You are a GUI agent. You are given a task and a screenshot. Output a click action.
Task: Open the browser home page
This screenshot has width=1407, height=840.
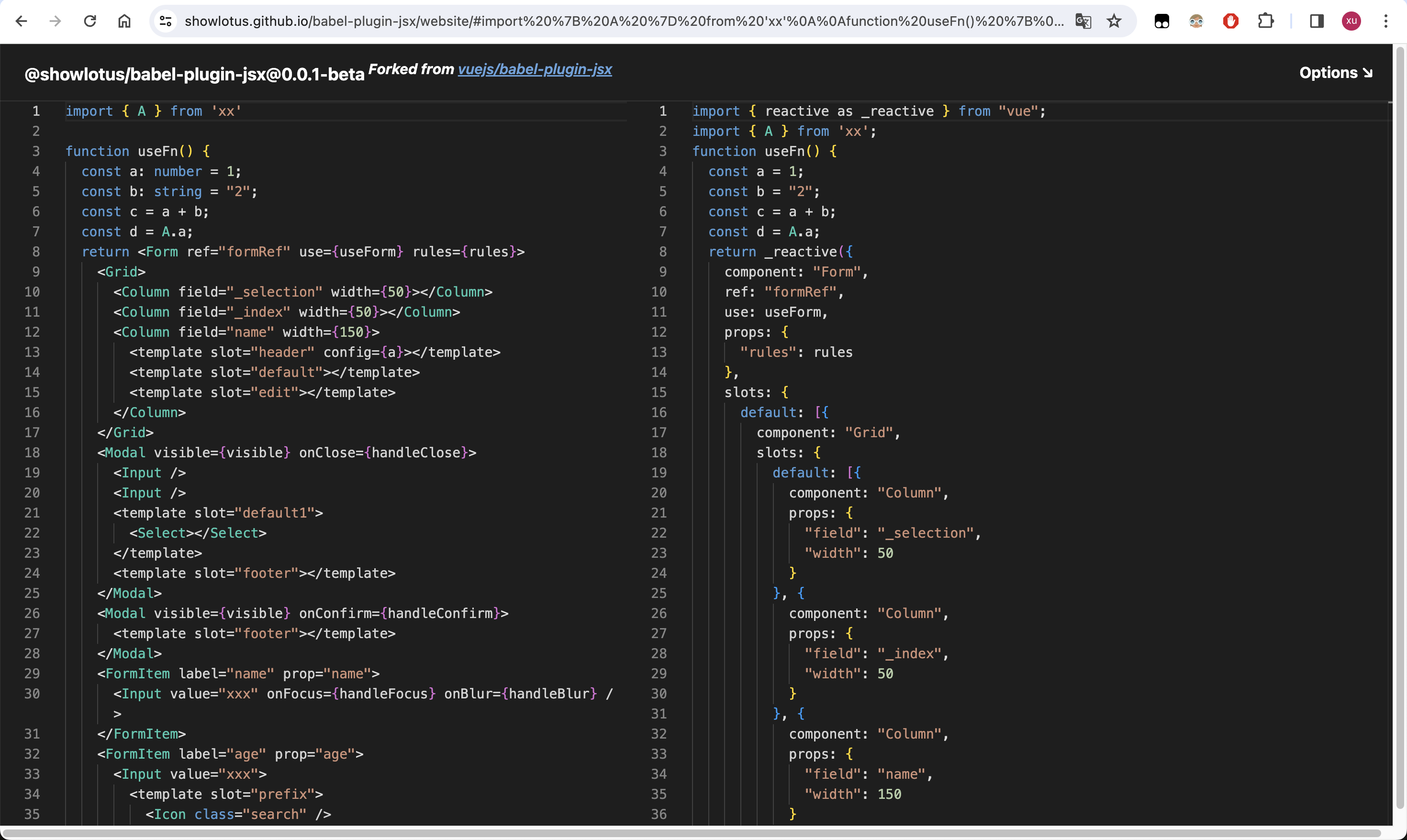(124, 22)
